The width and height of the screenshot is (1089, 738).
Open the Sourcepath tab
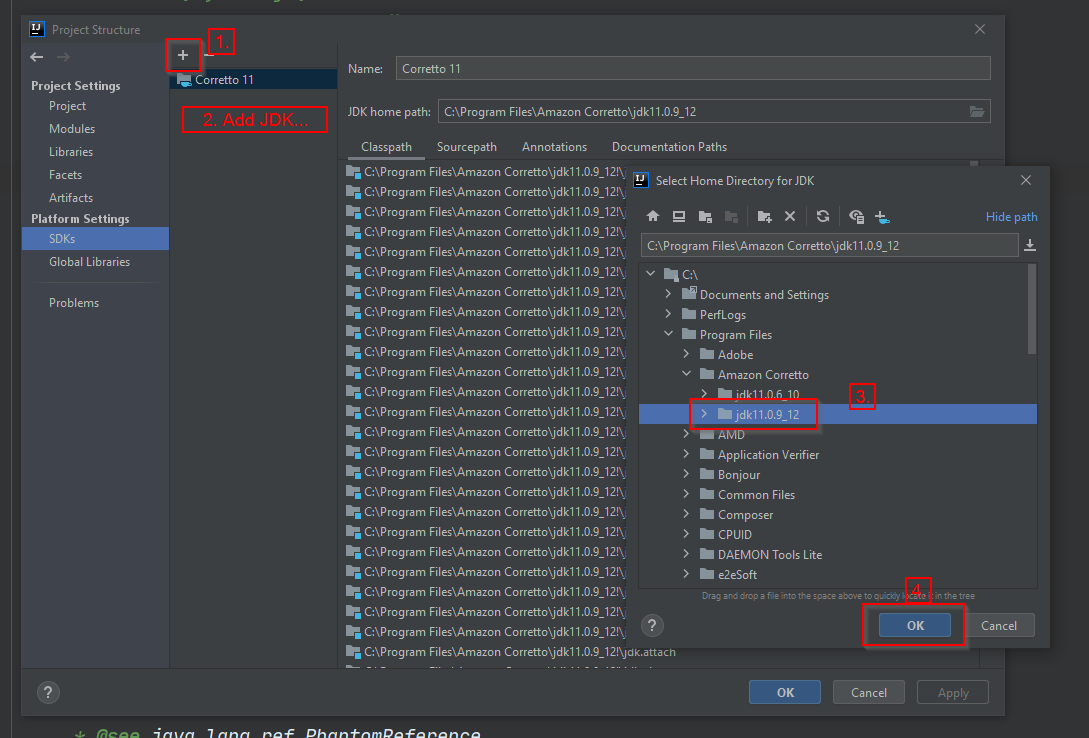pos(467,147)
